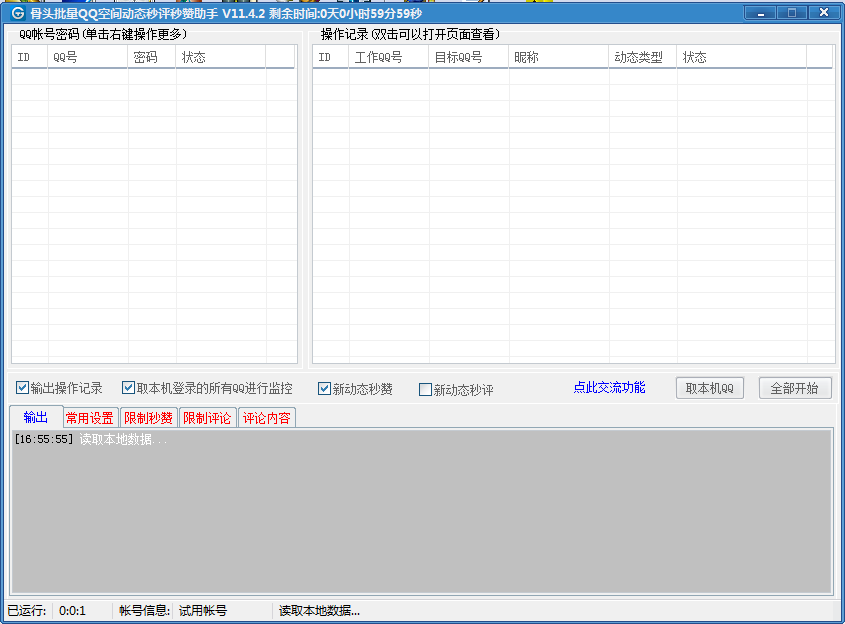
Task: Click ID column header in 操作记录 list
Action: pos(331,57)
